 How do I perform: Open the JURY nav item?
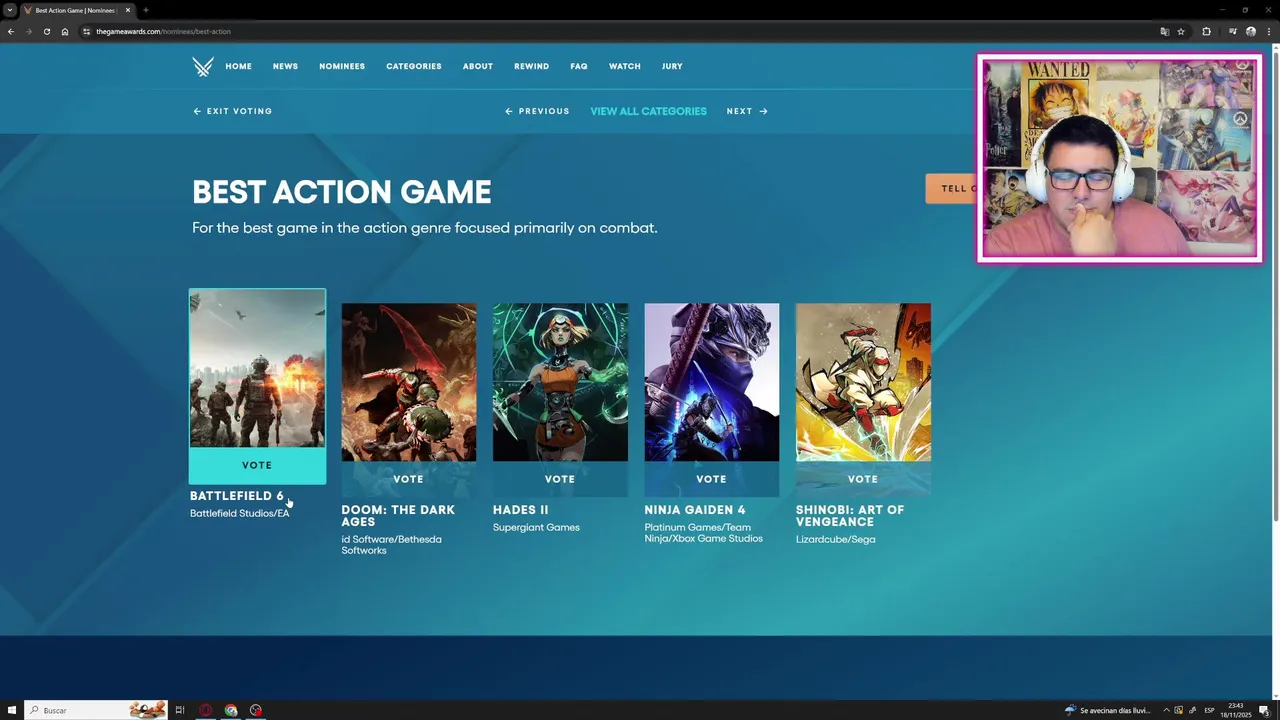pos(672,67)
